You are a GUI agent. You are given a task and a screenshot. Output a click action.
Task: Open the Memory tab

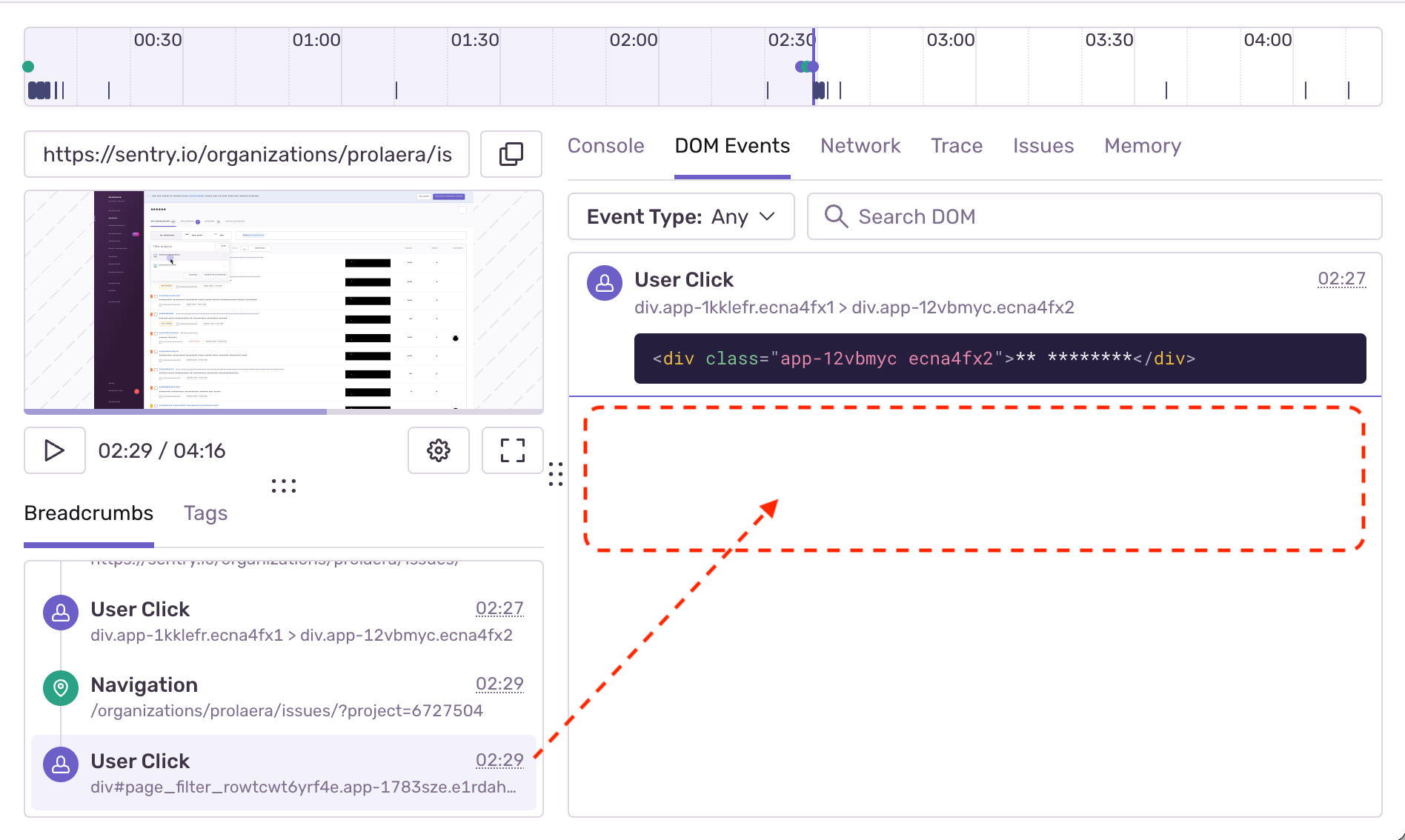pos(1142,146)
